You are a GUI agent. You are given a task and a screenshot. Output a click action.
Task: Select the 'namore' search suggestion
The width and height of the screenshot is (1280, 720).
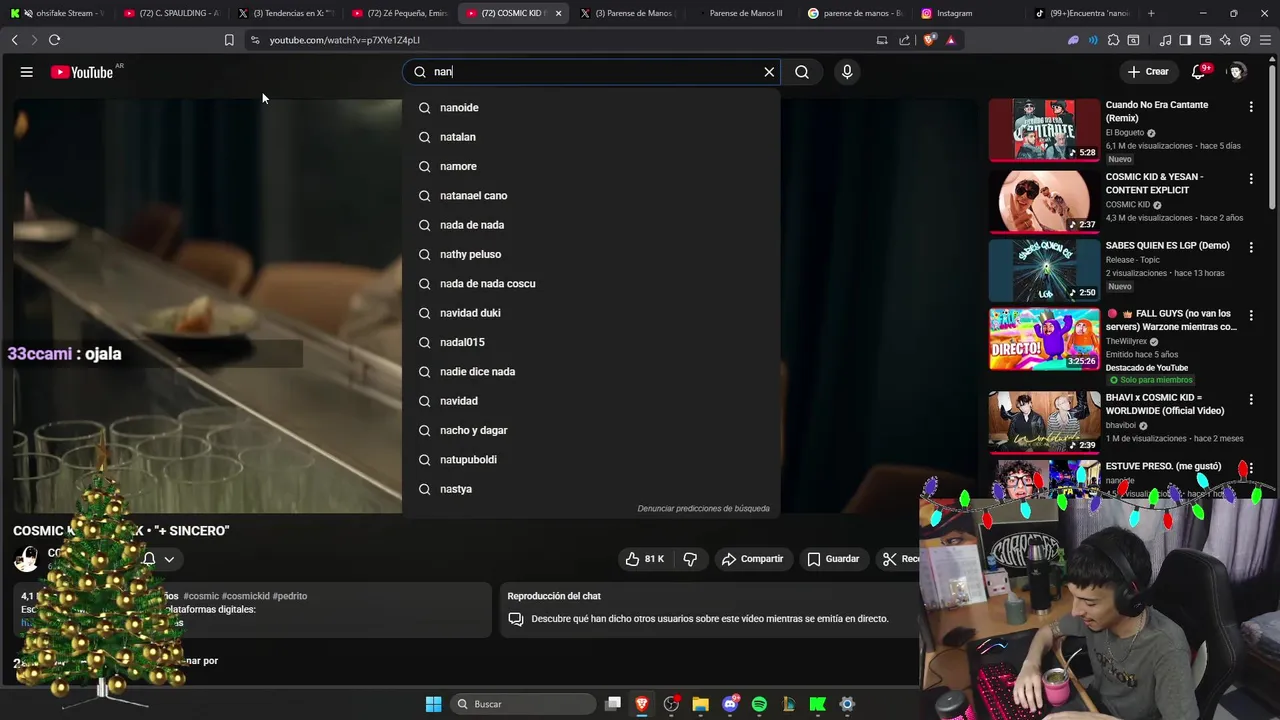[x=591, y=166]
